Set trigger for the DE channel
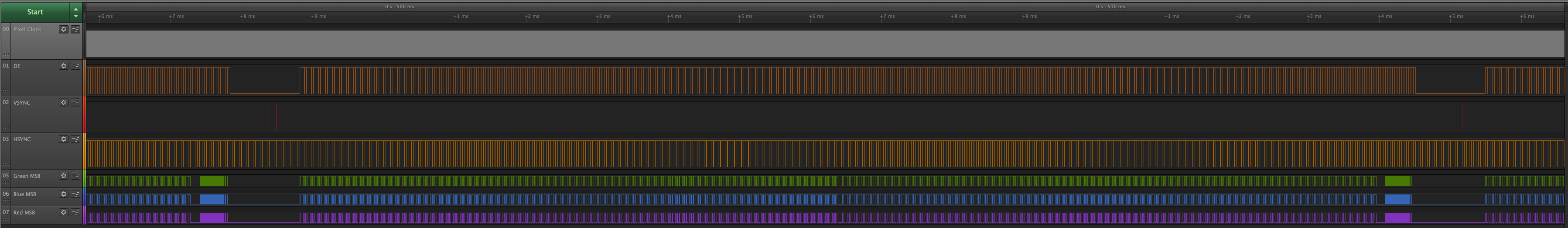 coord(75,66)
